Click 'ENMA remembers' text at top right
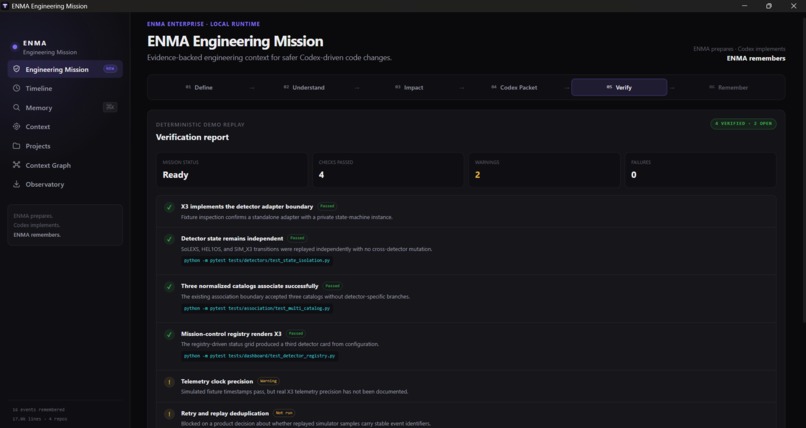 pos(756,58)
